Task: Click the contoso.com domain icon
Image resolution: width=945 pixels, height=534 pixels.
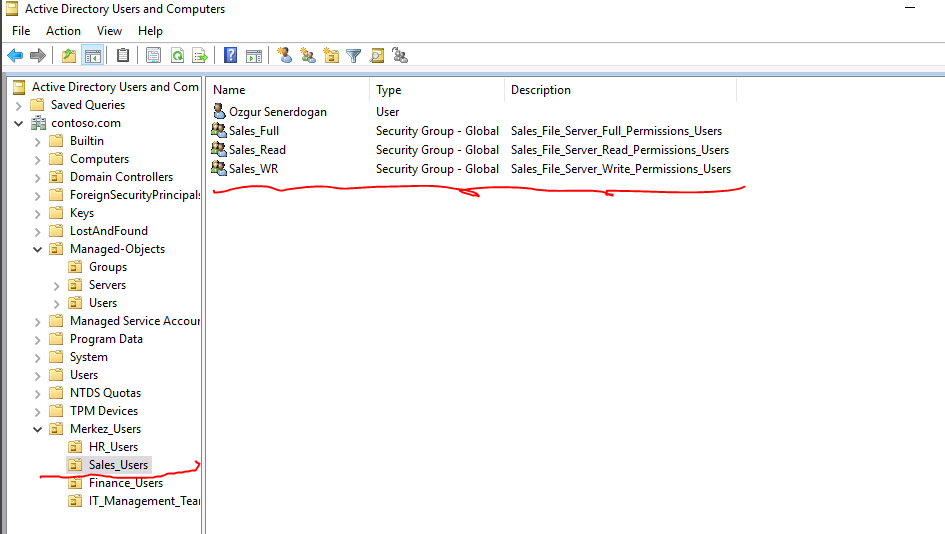Action: (39, 123)
